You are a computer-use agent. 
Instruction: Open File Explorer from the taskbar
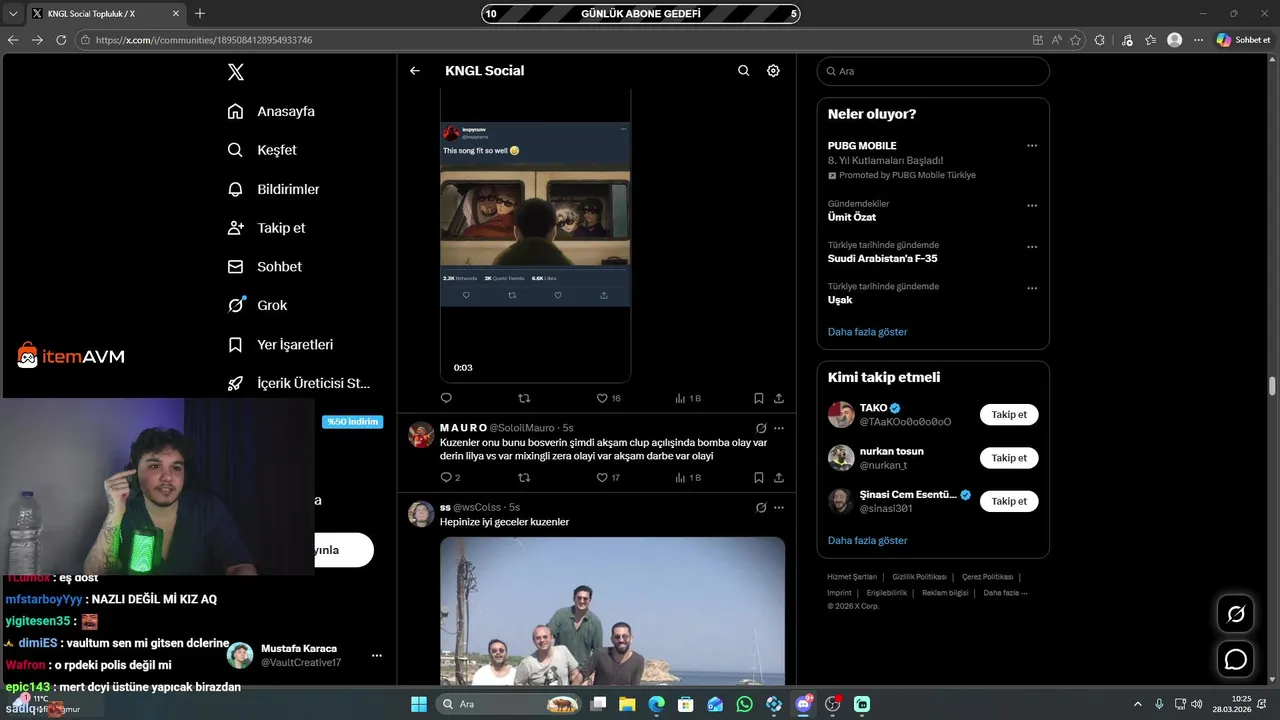627,704
